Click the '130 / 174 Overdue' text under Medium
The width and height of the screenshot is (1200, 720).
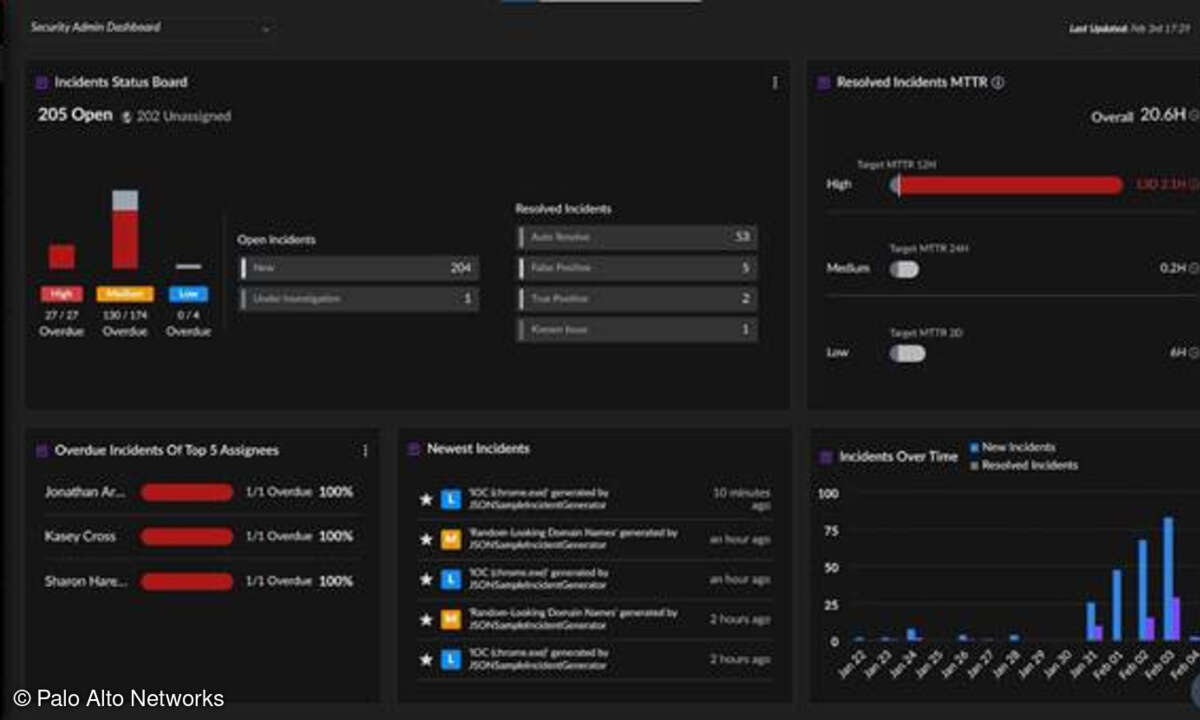[125, 324]
